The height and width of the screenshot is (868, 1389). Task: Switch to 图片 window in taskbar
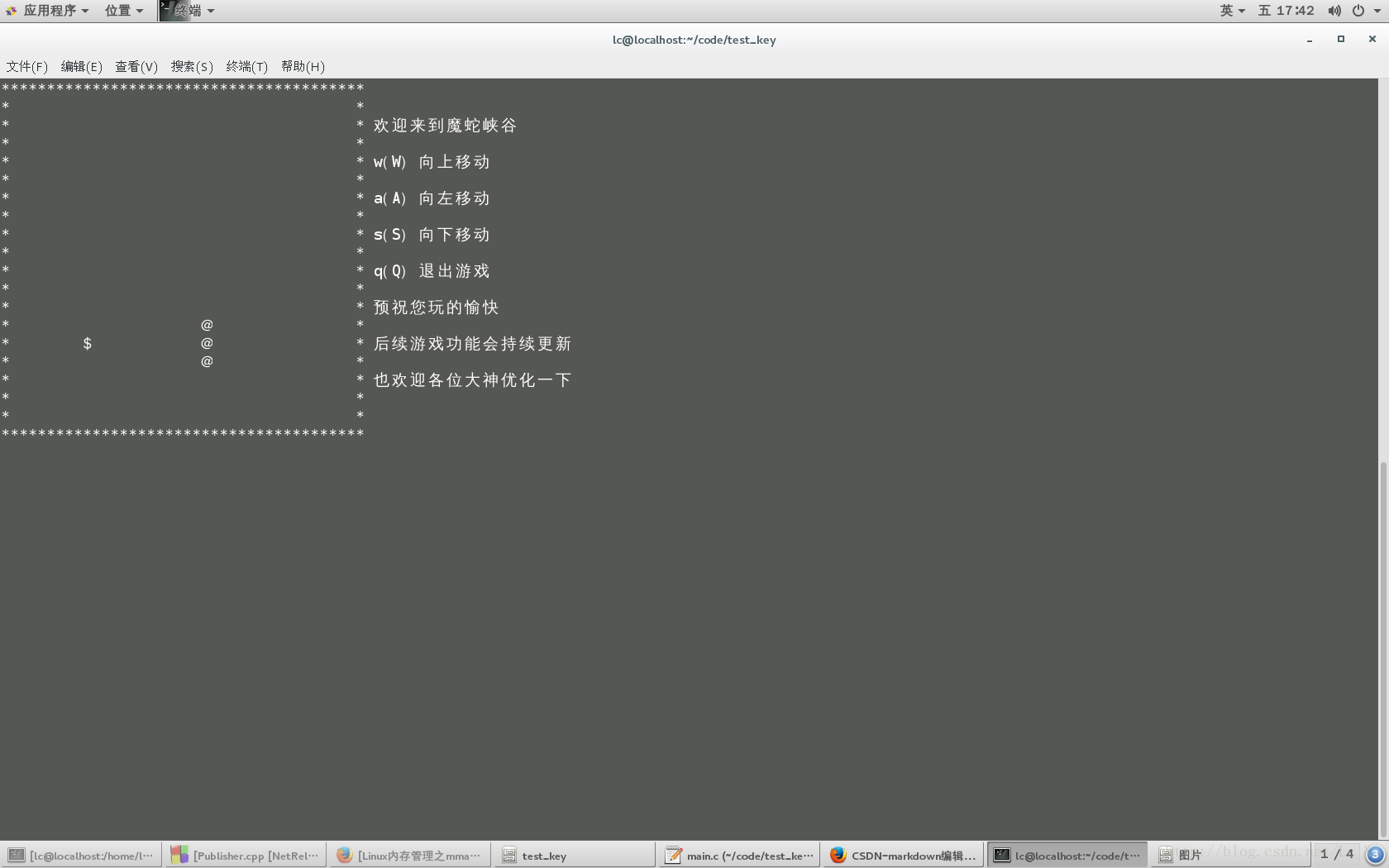point(1230,856)
